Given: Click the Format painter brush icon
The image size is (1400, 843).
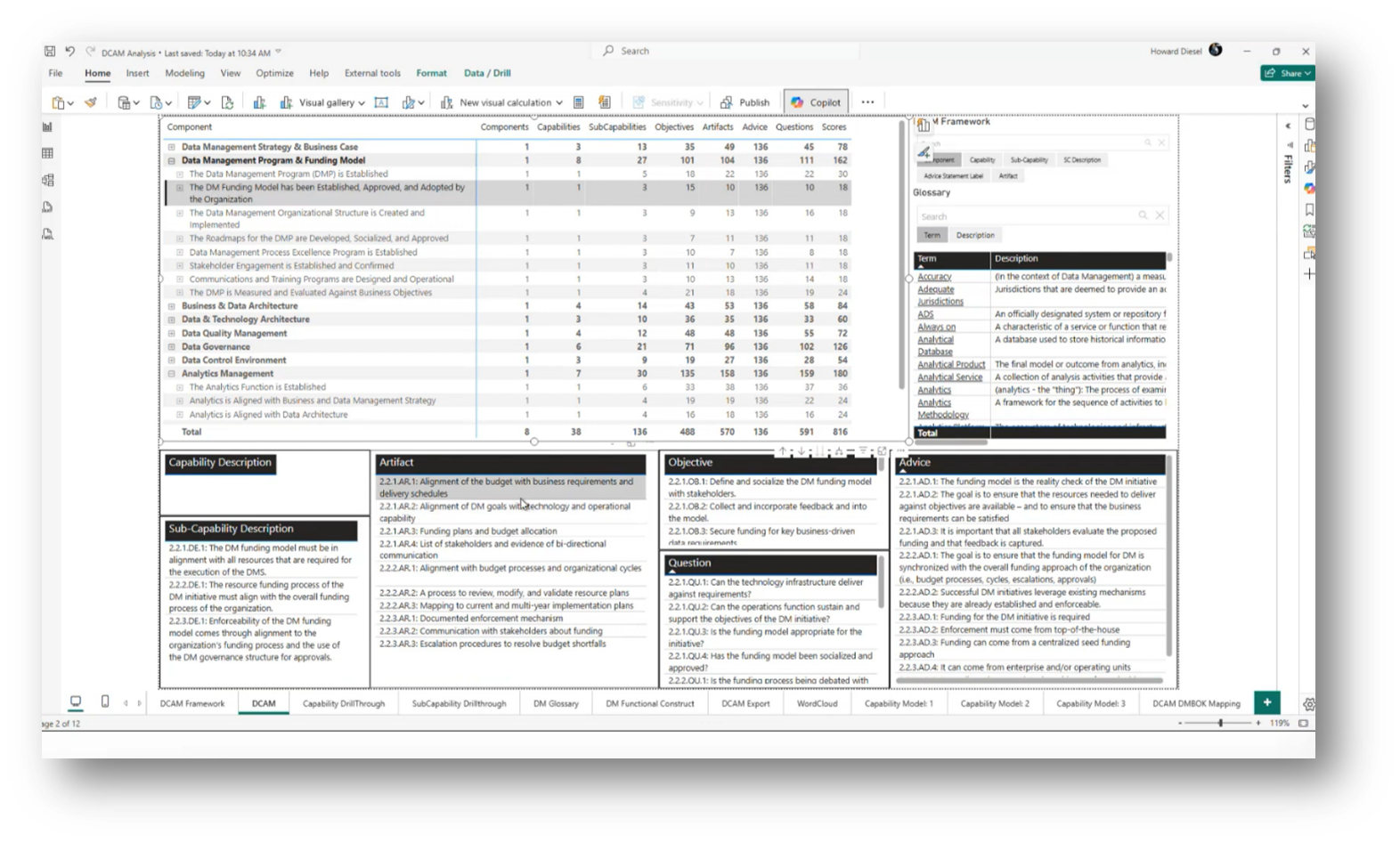Looking at the screenshot, I should coord(91,102).
